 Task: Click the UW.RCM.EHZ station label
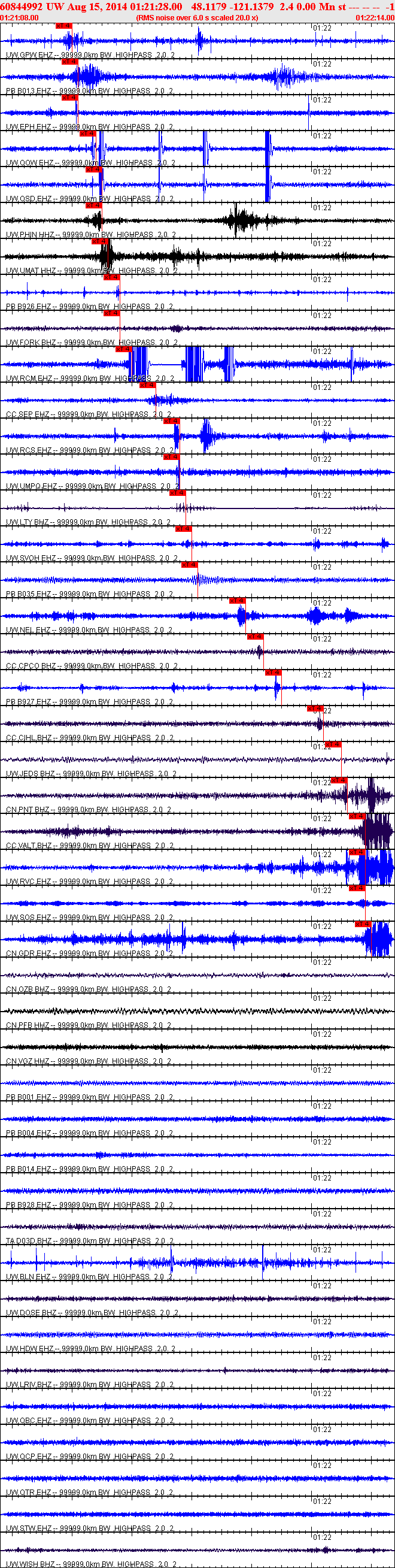pos(29,379)
